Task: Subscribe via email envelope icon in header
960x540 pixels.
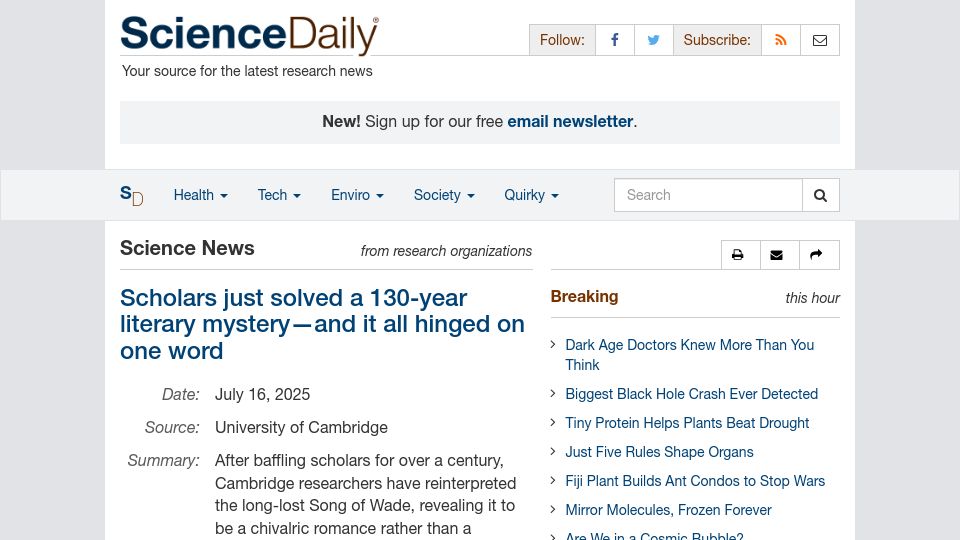Action: click(820, 40)
